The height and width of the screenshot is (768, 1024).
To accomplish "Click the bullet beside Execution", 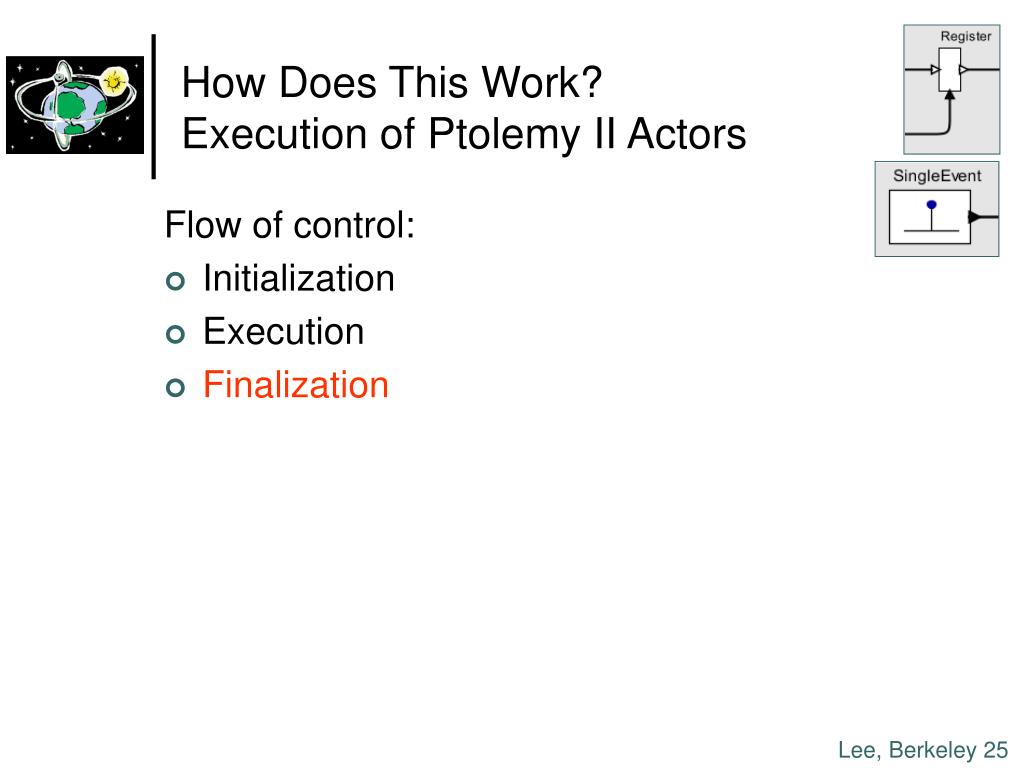I will (x=175, y=334).
